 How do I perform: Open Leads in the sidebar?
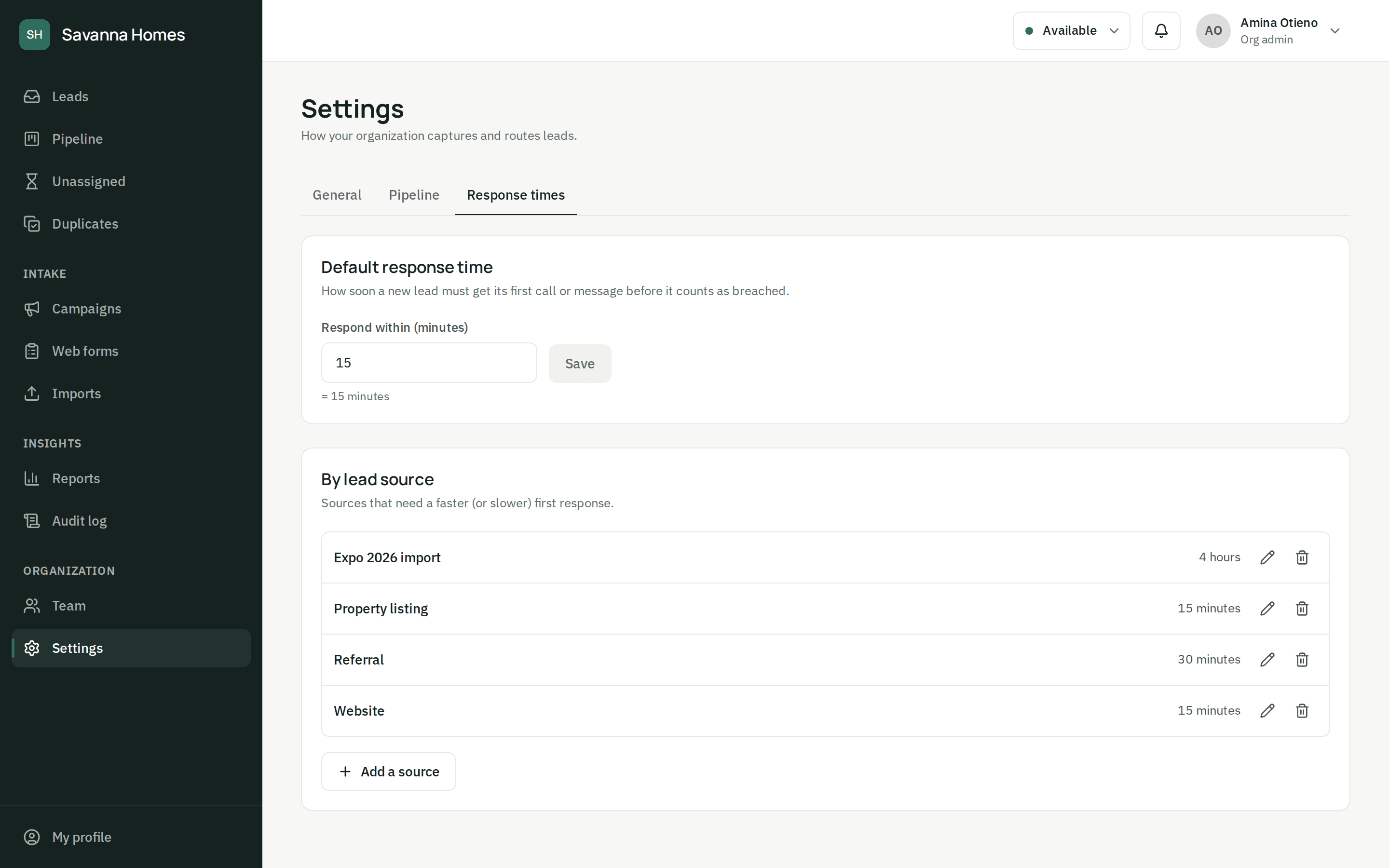[131, 96]
